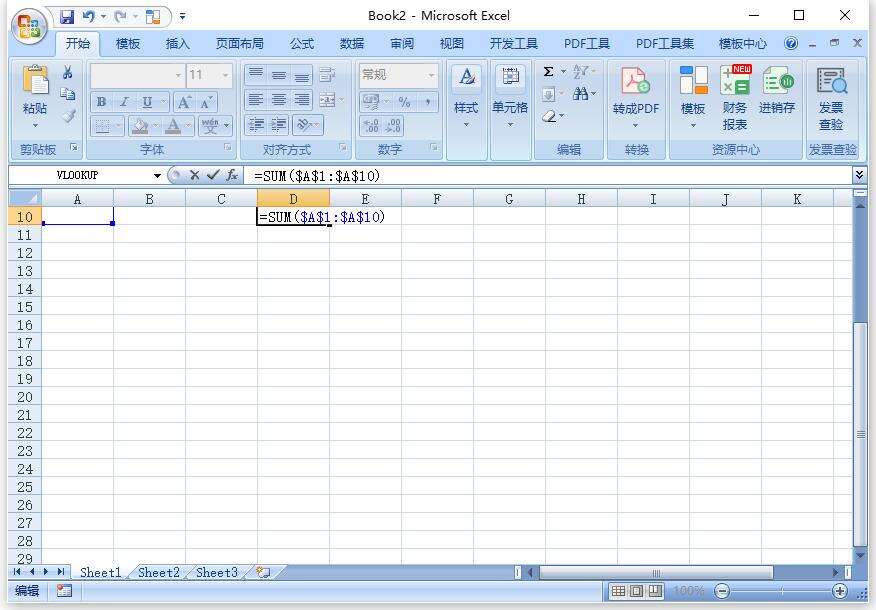Image resolution: width=876 pixels, height=610 pixels.
Task: Select the Format Painter brush
Action: point(68,116)
